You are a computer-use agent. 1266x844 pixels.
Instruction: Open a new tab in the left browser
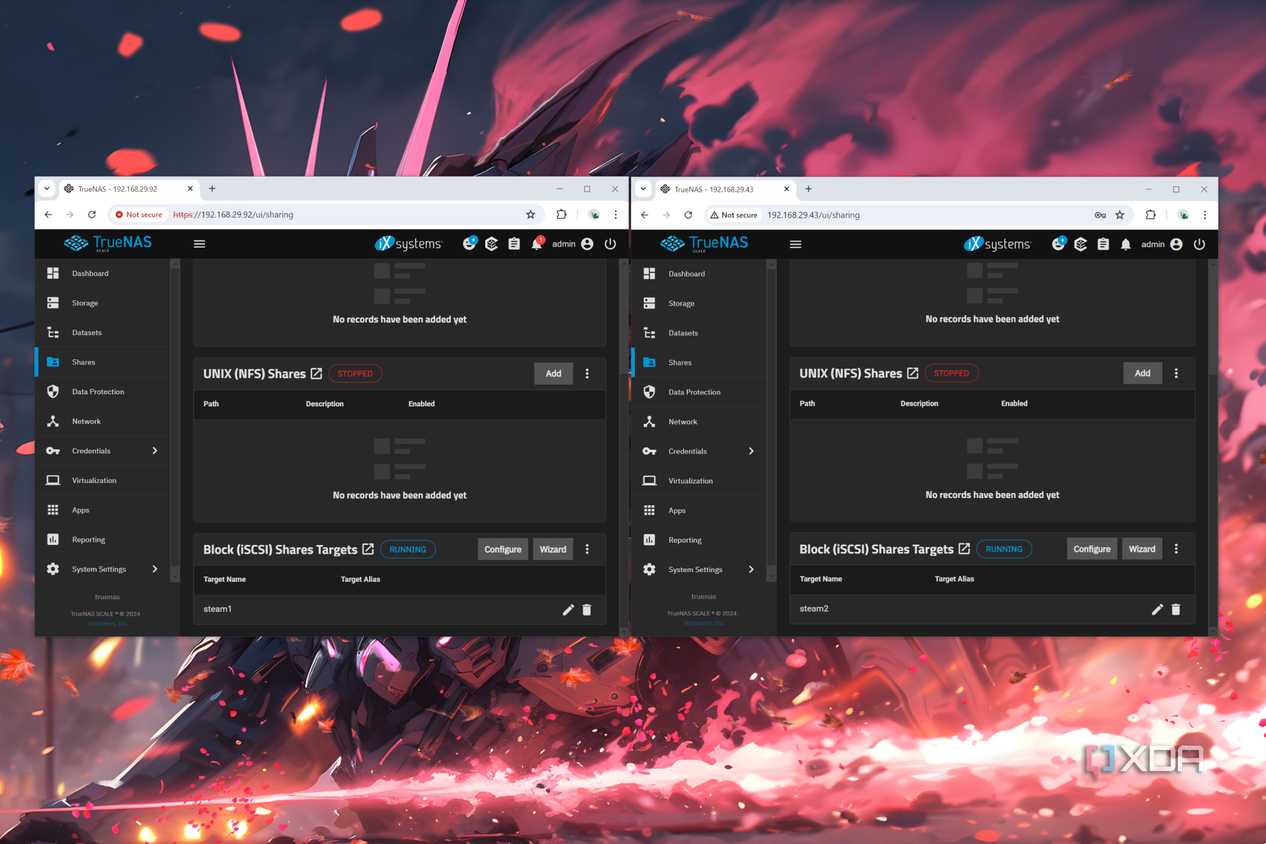tap(212, 188)
